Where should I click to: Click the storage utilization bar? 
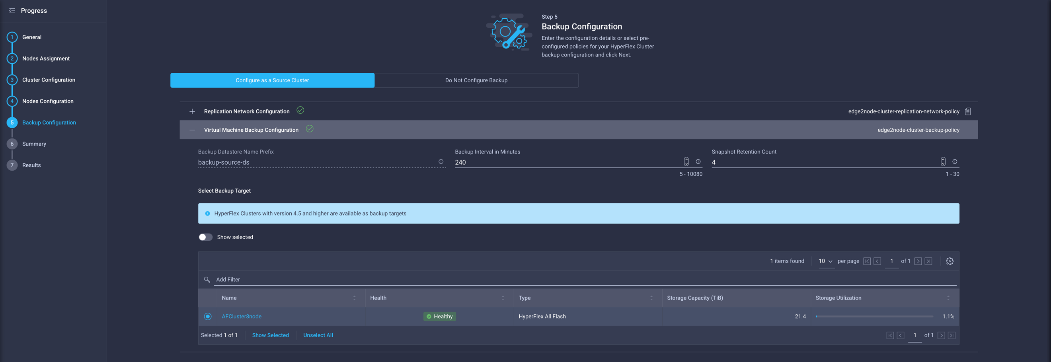pos(874,316)
